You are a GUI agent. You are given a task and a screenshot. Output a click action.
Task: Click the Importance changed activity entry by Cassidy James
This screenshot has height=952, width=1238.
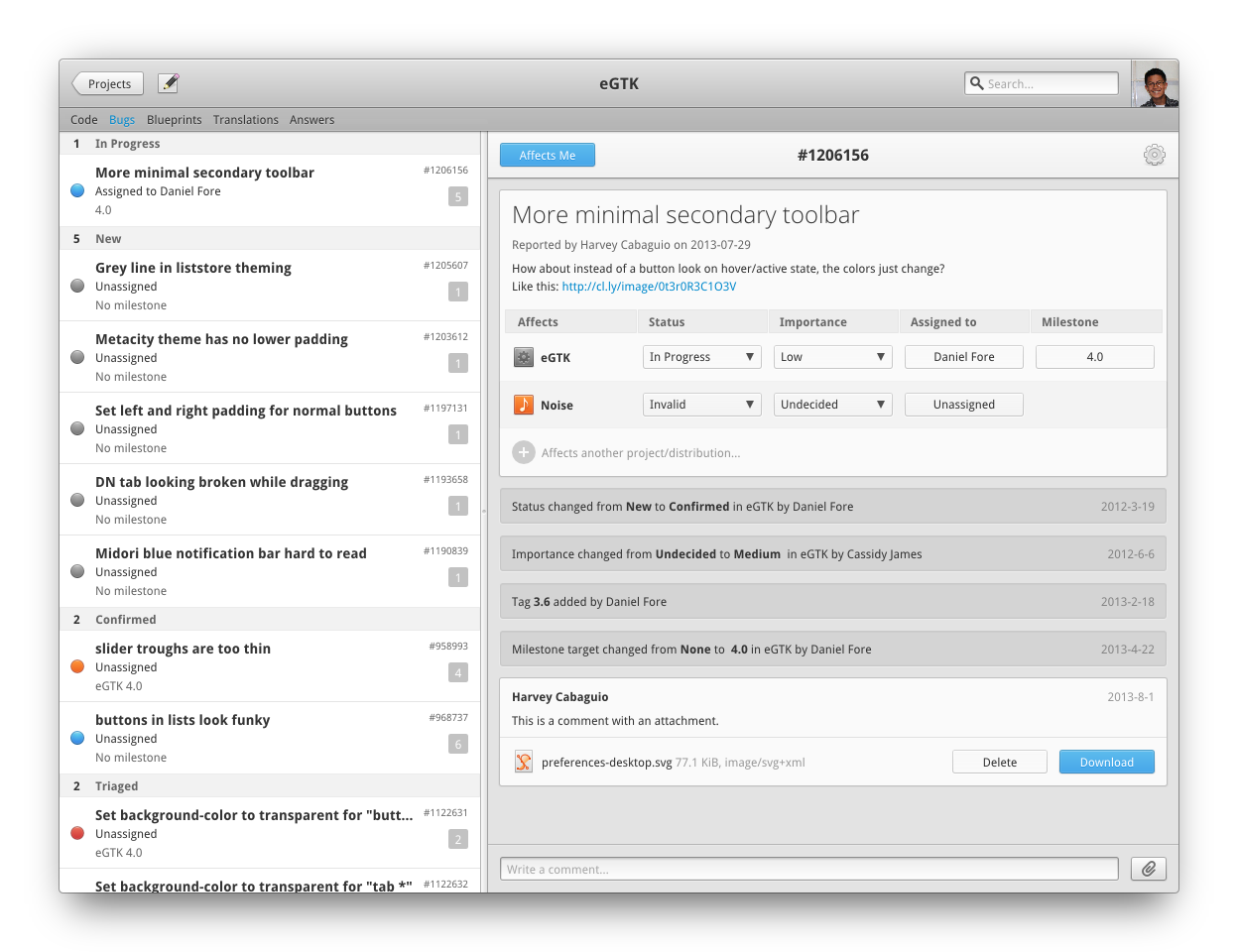pos(833,554)
